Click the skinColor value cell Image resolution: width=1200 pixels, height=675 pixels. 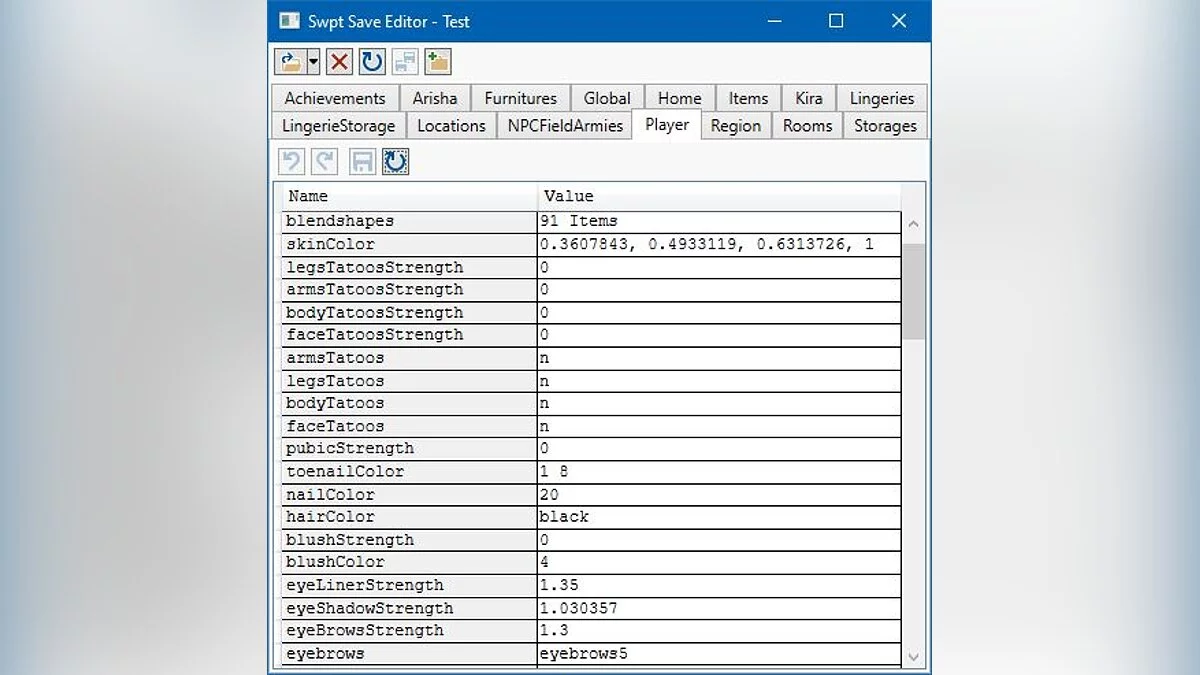pos(718,244)
